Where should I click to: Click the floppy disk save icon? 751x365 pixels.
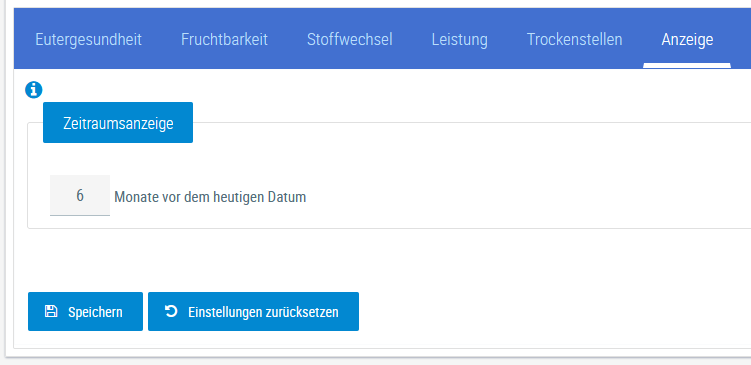pos(51,311)
